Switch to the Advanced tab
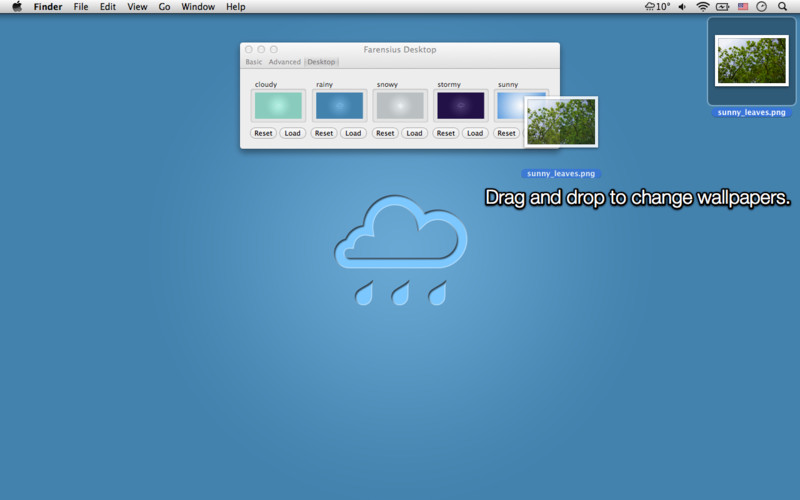 pyautogui.click(x=285, y=62)
